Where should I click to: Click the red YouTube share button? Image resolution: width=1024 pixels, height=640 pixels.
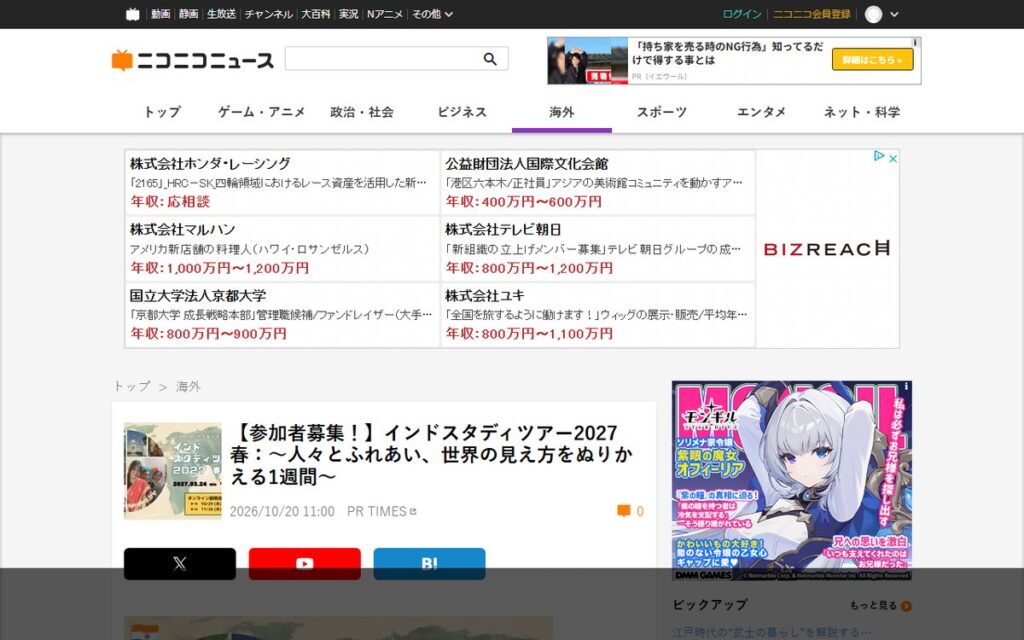(304, 564)
